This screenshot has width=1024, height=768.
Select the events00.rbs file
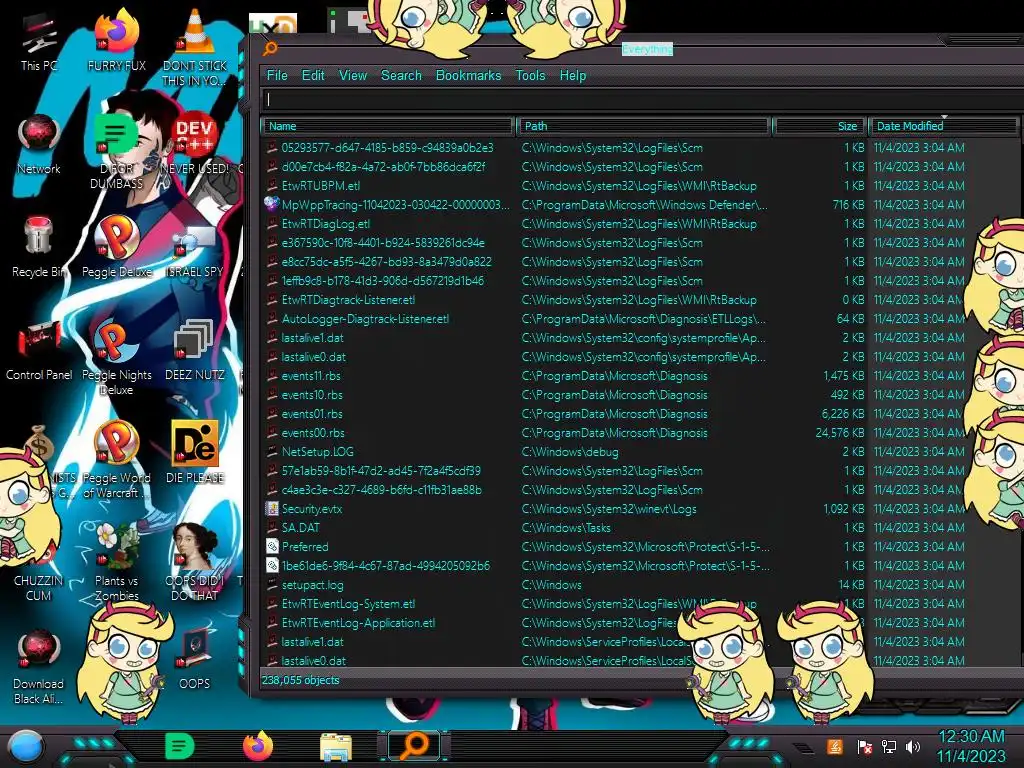(x=313, y=432)
